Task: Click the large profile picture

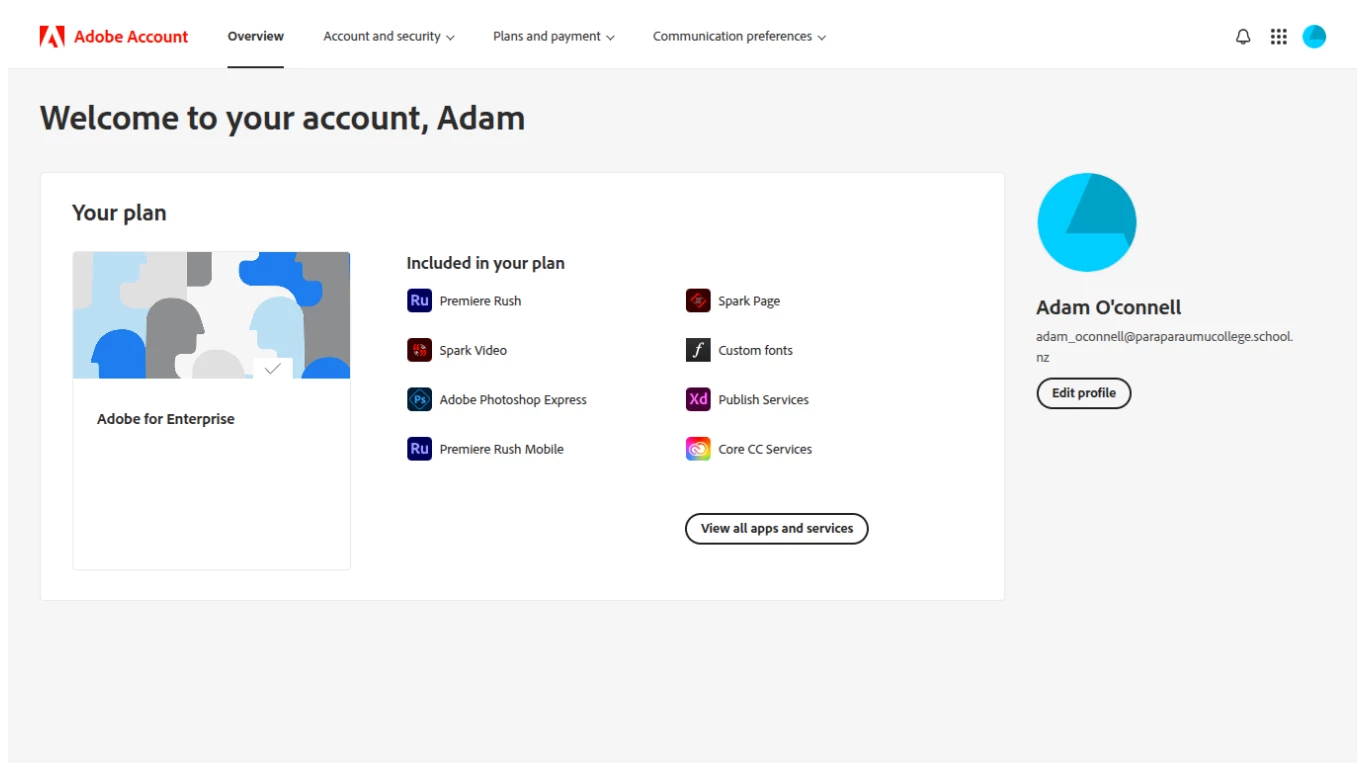Action: tap(1087, 222)
